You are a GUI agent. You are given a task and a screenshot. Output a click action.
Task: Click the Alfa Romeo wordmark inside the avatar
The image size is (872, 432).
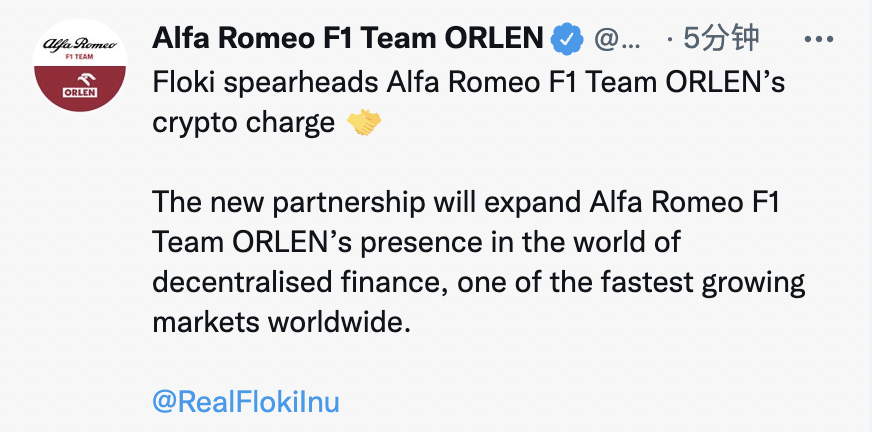click(x=78, y=46)
